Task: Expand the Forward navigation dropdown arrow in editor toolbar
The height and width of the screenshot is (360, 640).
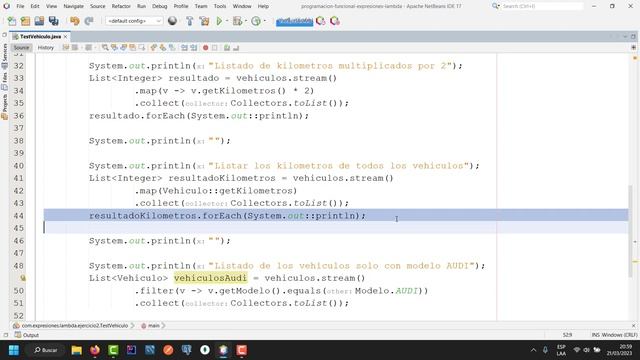Action: 95,48
